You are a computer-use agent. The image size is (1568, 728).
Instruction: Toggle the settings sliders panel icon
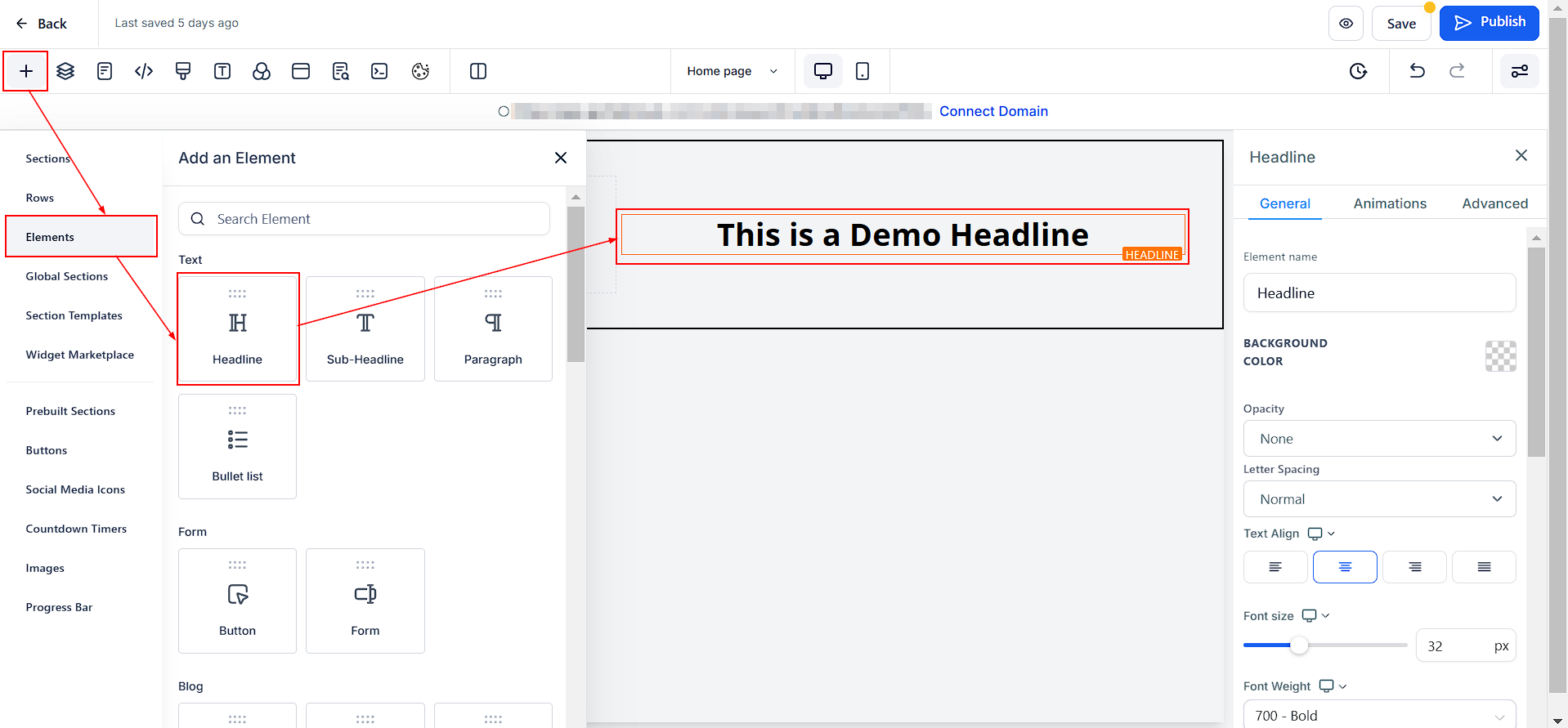(1520, 71)
